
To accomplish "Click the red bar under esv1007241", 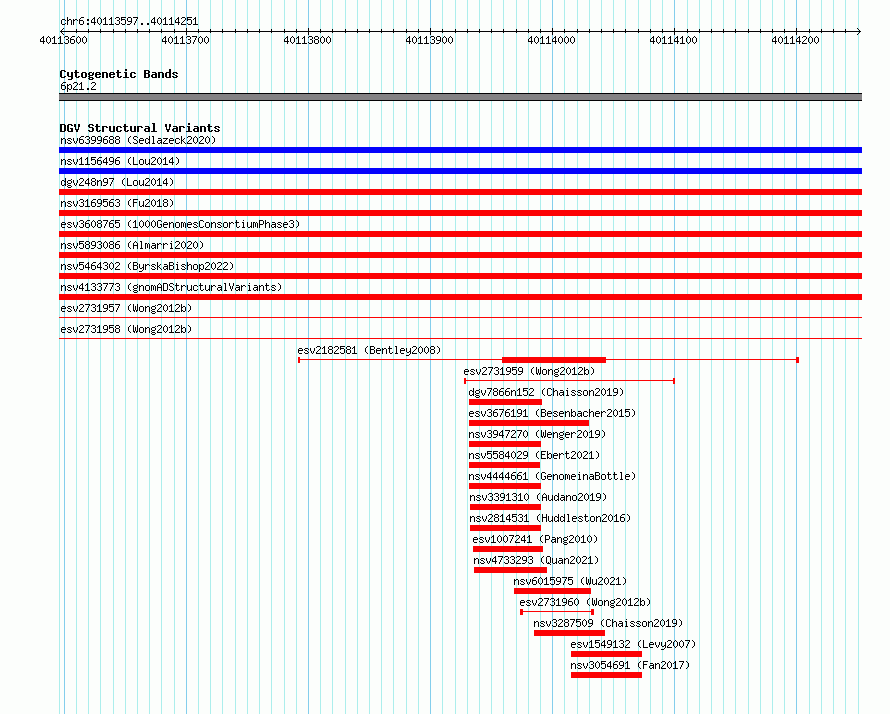I will pos(507,549).
